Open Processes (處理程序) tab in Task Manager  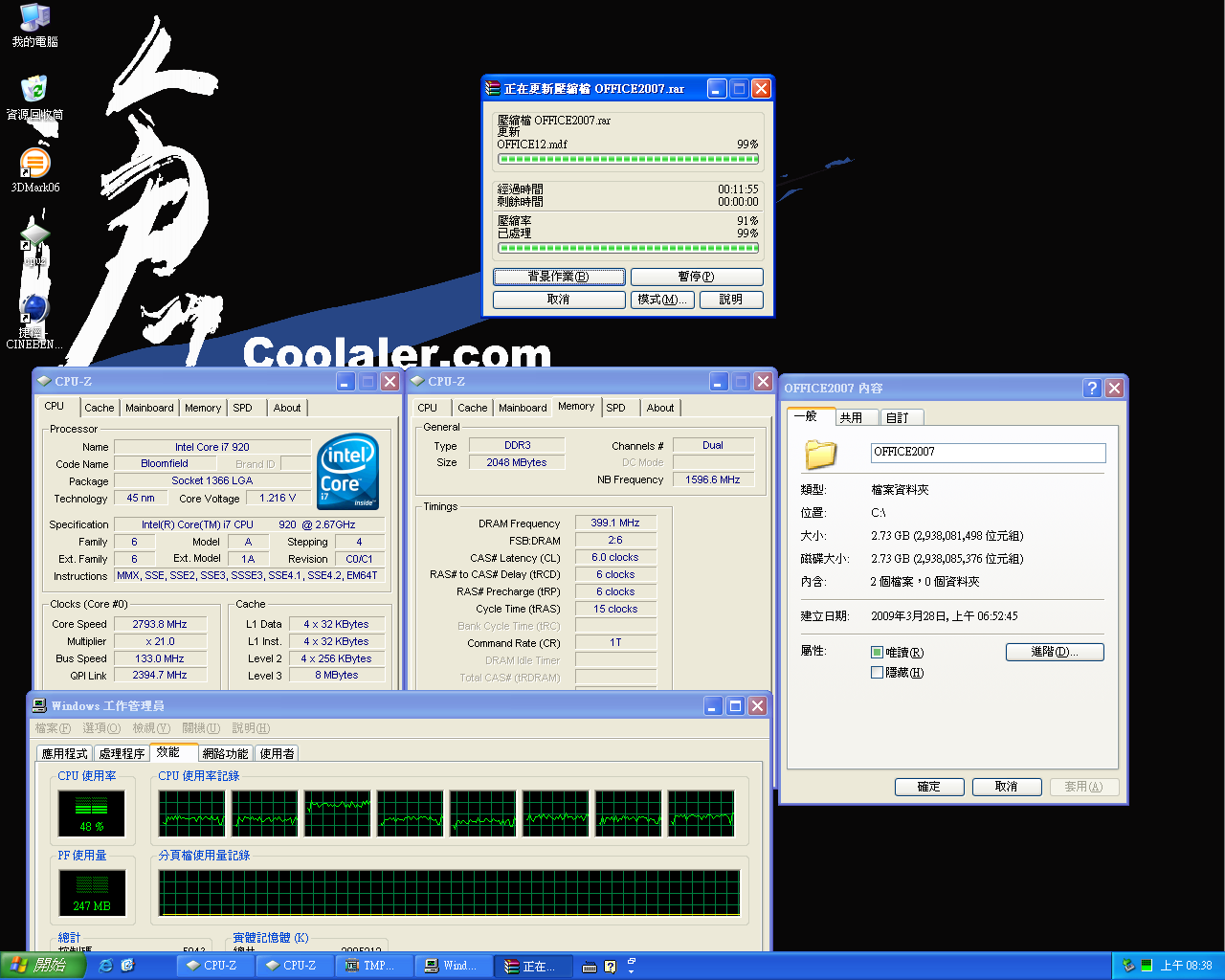coord(122,754)
